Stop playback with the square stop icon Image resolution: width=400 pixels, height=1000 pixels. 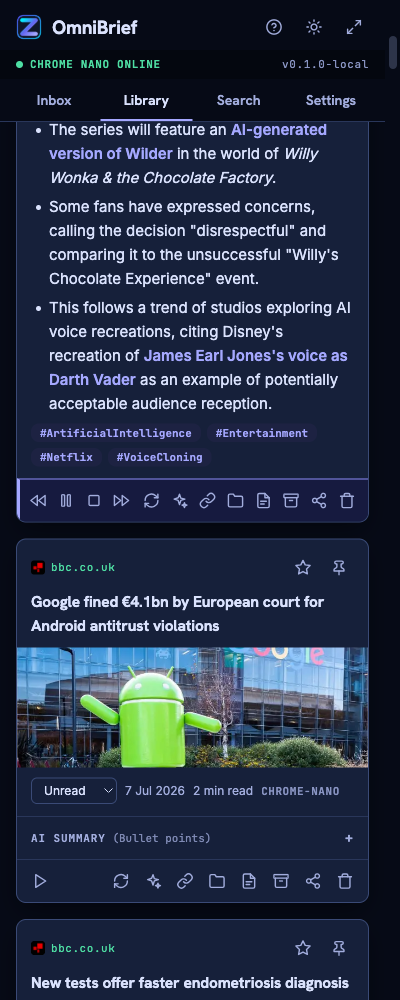94,501
